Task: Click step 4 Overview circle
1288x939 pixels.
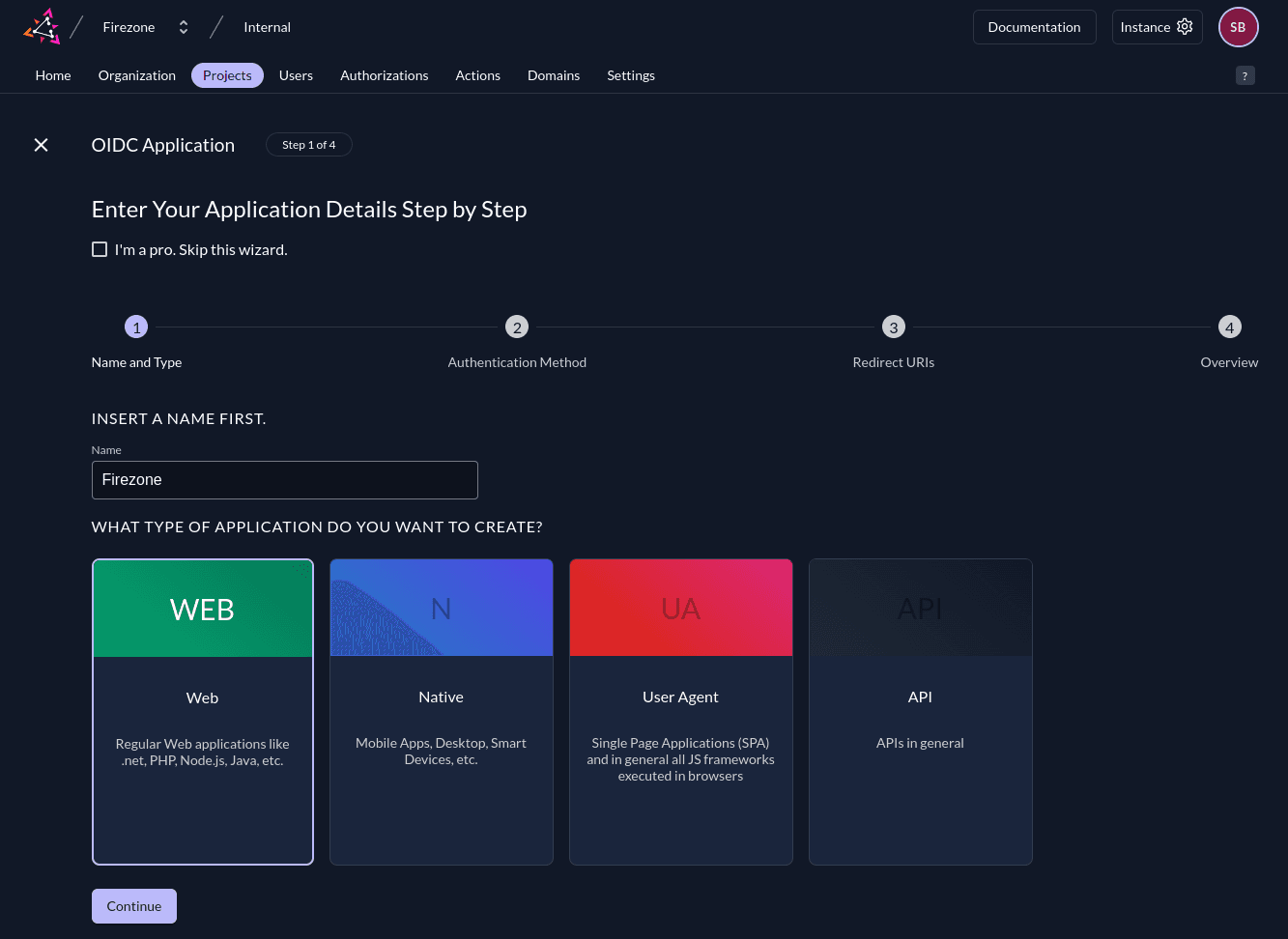Action: [1229, 327]
